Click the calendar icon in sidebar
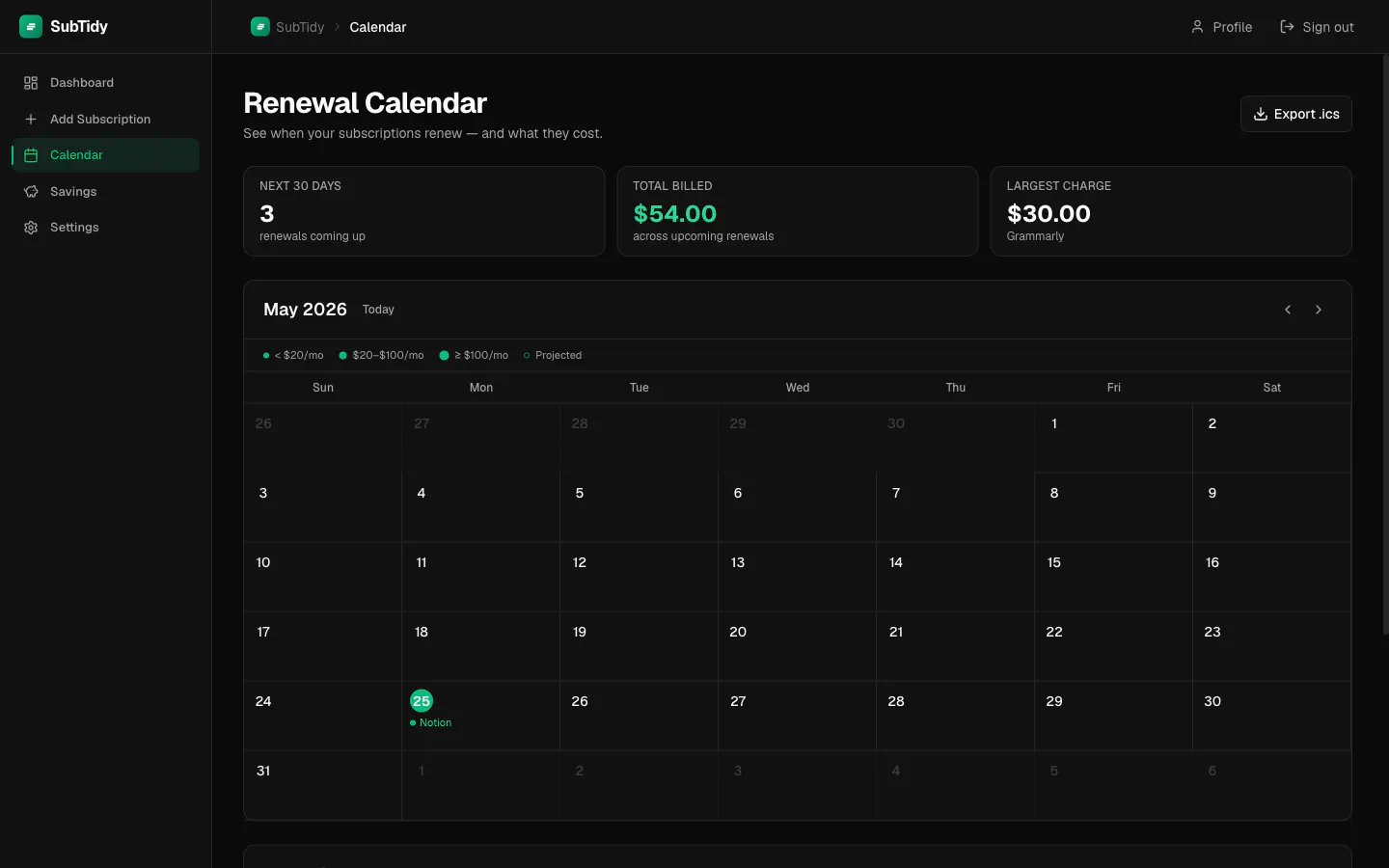1389x868 pixels. point(31,155)
